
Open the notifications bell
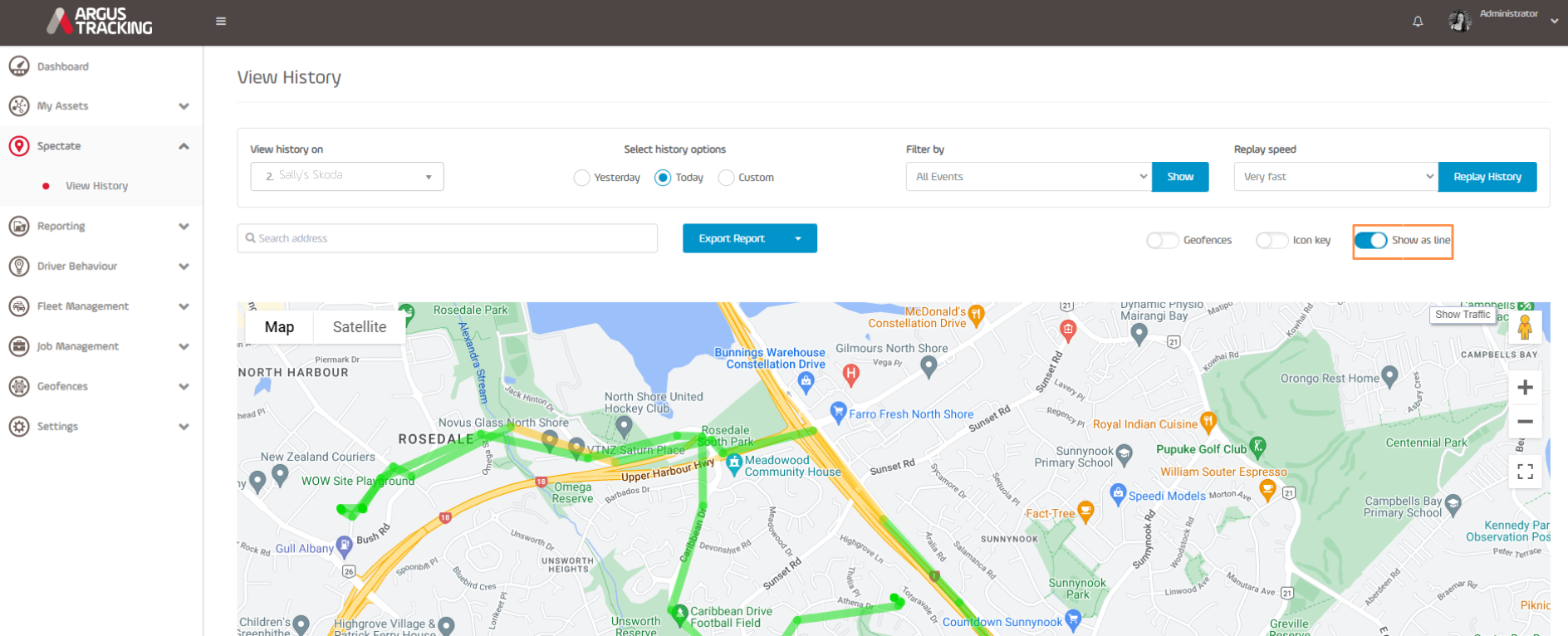pyautogui.click(x=1418, y=22)
